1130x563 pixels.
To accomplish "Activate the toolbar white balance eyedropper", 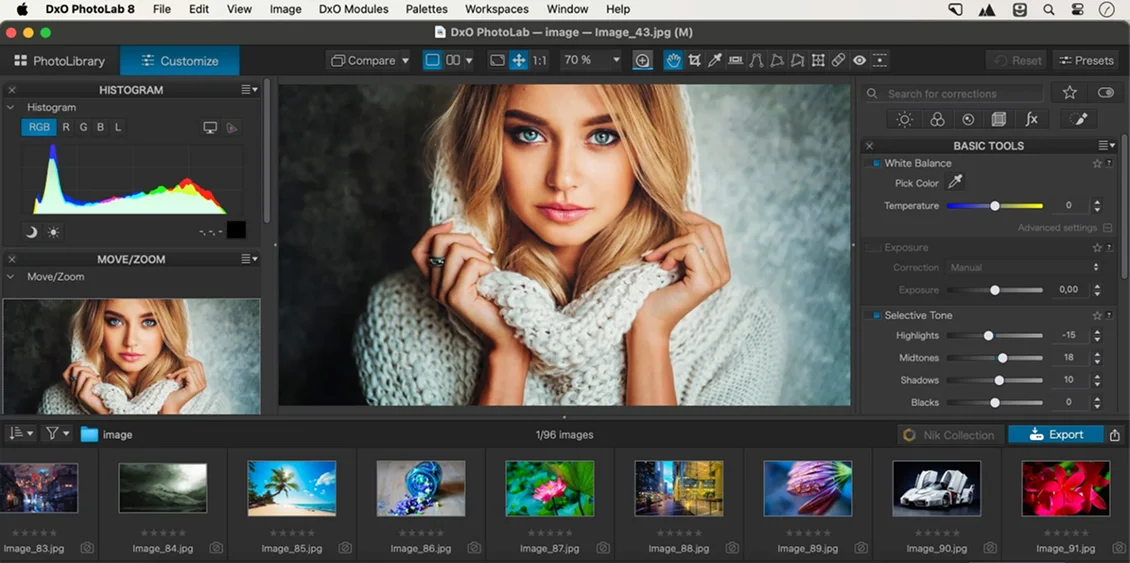I will pyautogui.click(x=714, y=61).
